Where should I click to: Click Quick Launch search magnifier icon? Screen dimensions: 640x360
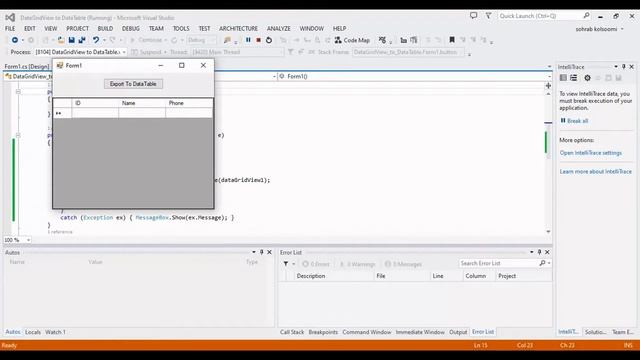(x=586, y=16)
